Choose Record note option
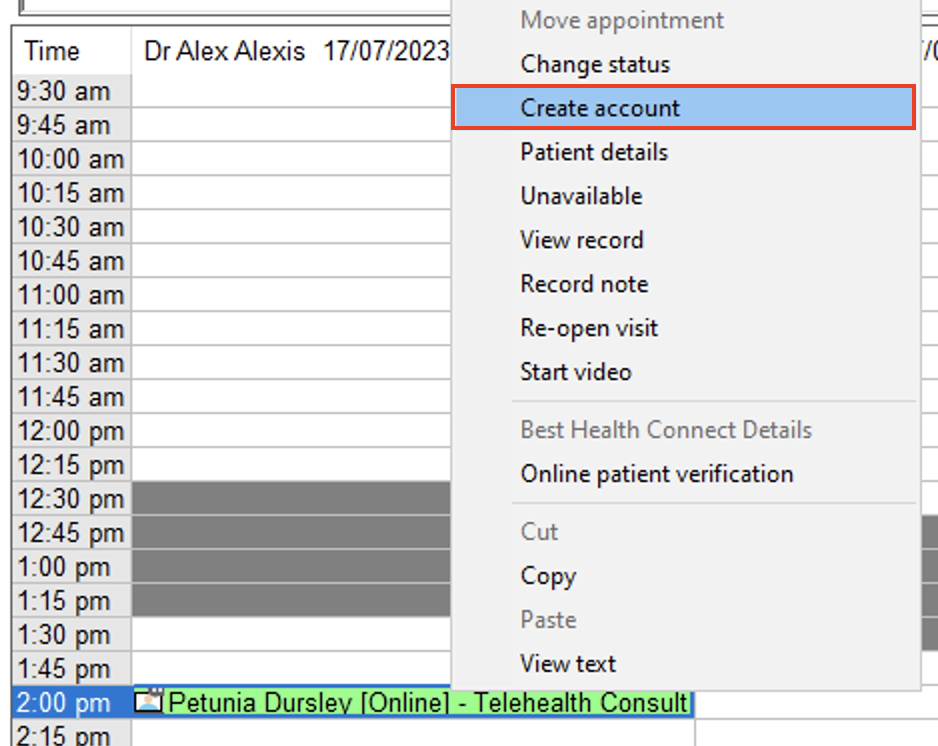Viewport: 938px width, 746px height. pyautogui.click(x=584, y=284)
